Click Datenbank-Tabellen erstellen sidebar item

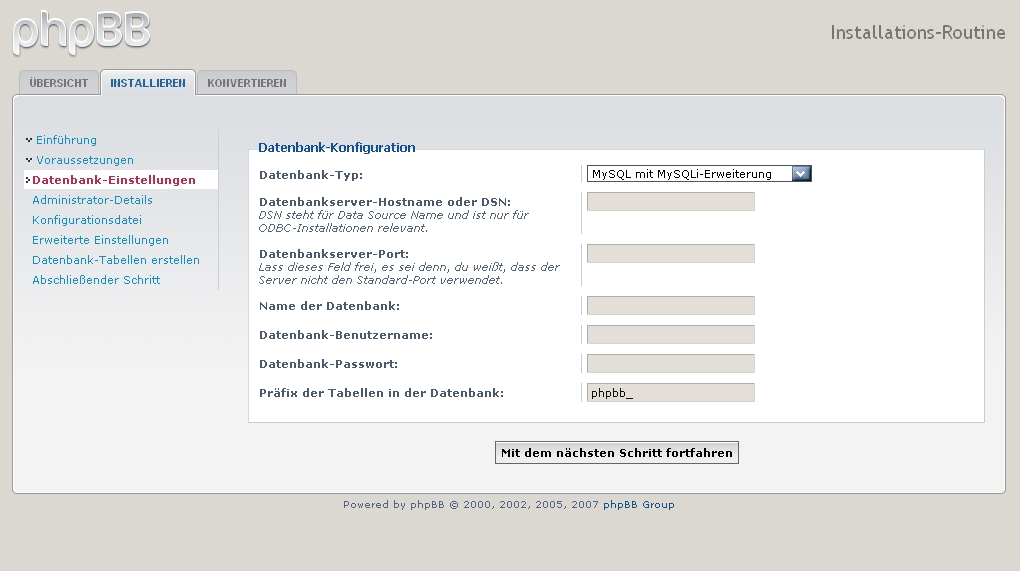point(116,260)
